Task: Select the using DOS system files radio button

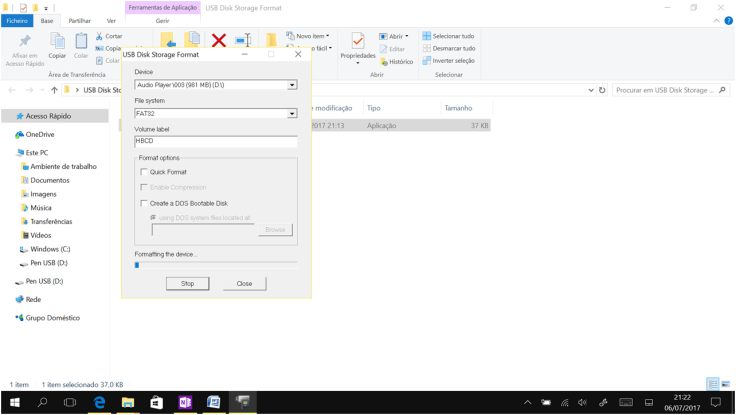Action: coord(153,217)
